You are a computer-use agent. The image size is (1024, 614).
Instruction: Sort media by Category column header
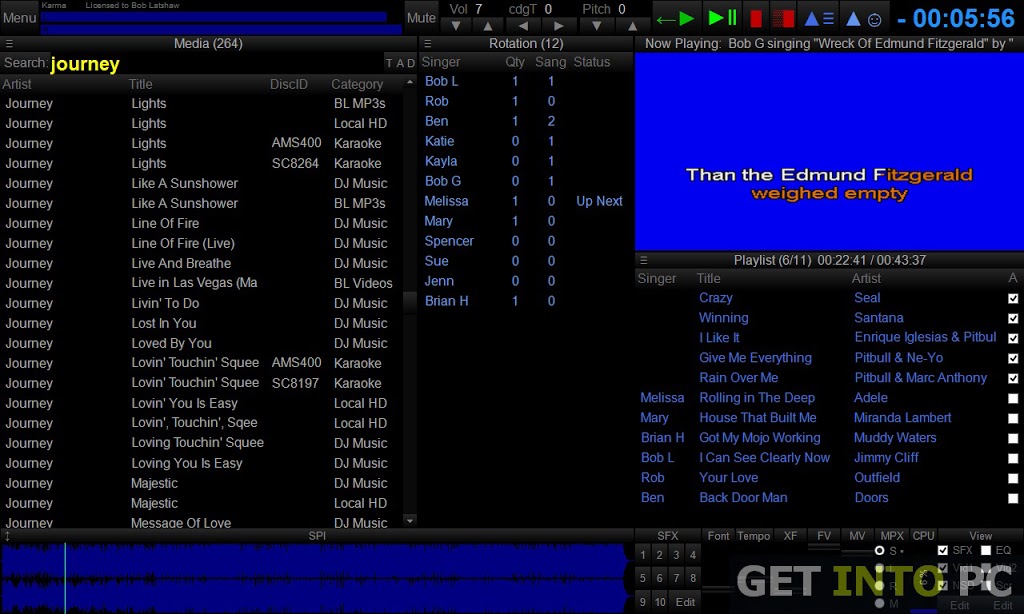tap(357, 84)
